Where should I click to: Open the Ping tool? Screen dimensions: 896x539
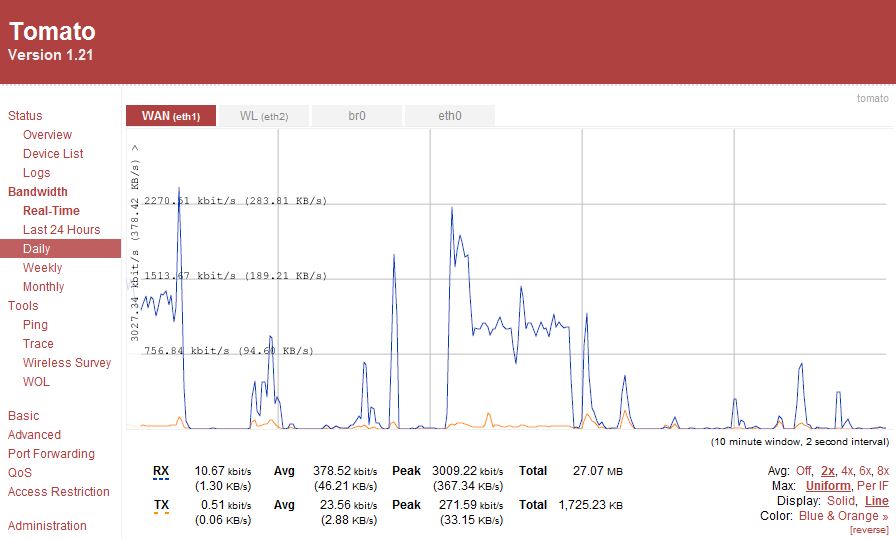tap(35, 325)
